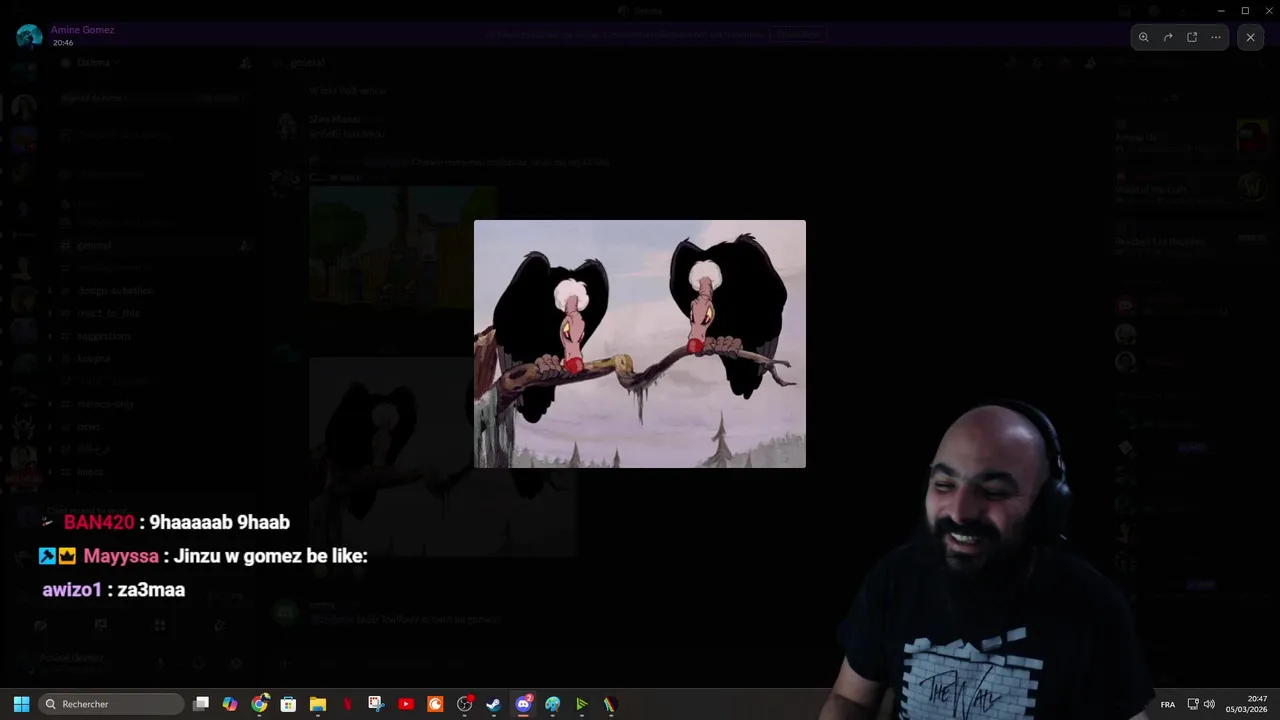1280x720 pixels.
Task: Click the message "Jinzu w gomez be like:"
Action: click(271, 556)
